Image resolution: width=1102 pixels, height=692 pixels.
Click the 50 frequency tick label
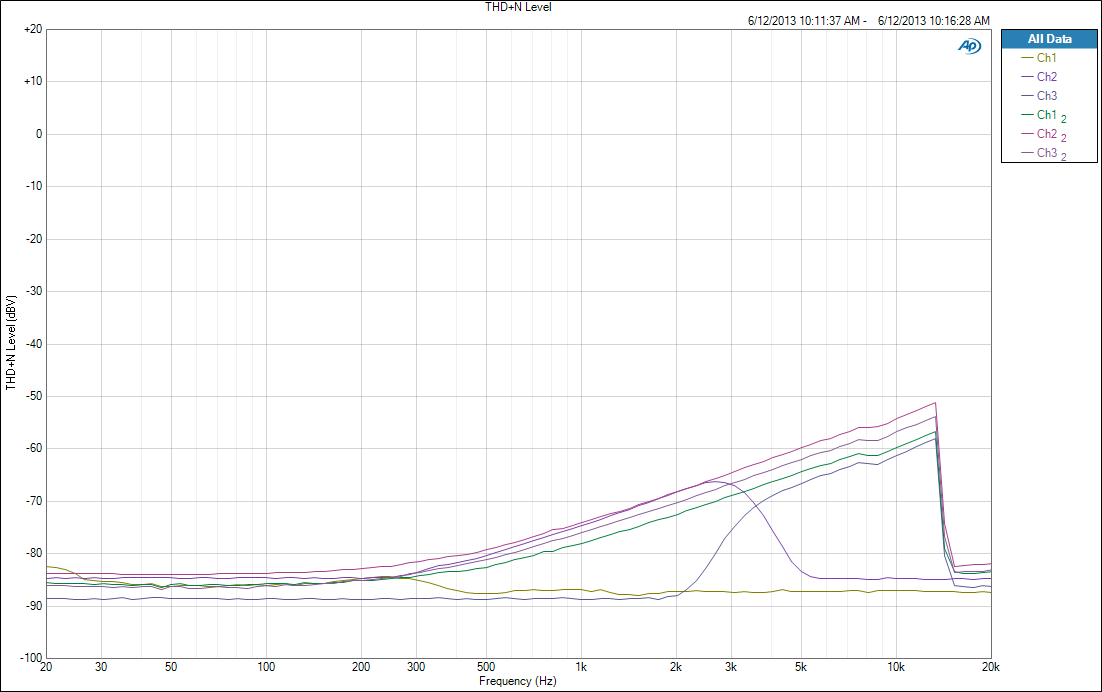pos(171,667)
